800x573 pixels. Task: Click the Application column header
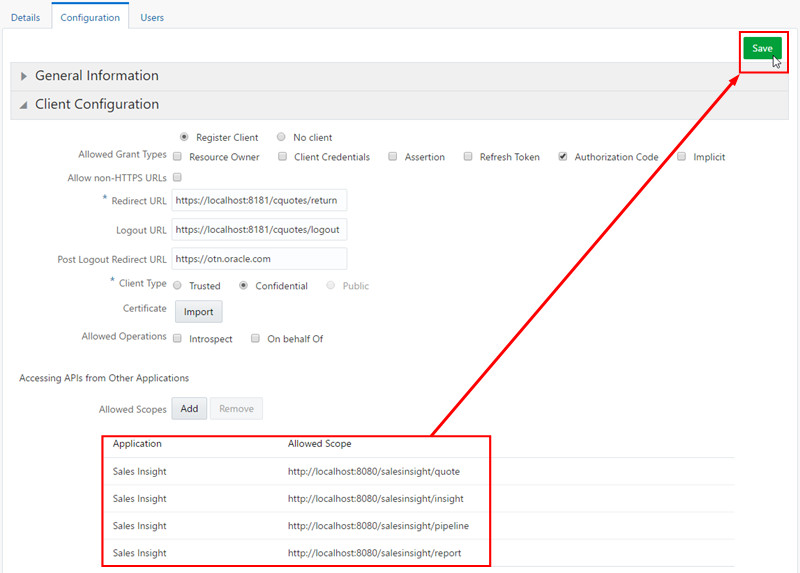point(137,444)
